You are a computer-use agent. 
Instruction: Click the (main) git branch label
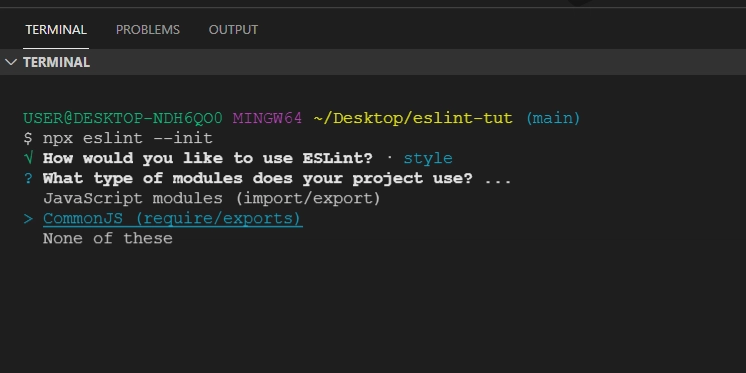click(553, 118)
